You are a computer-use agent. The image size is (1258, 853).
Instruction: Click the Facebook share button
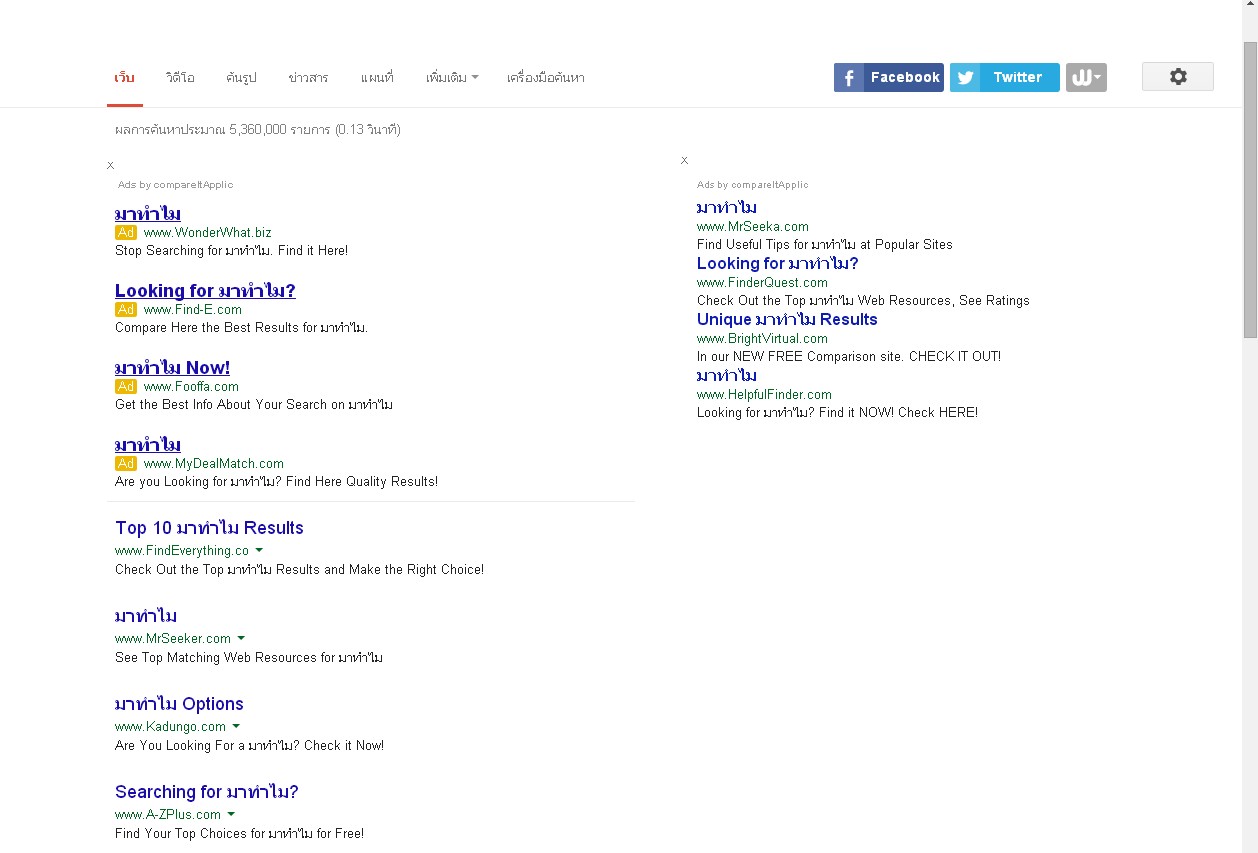coord(888,77)
